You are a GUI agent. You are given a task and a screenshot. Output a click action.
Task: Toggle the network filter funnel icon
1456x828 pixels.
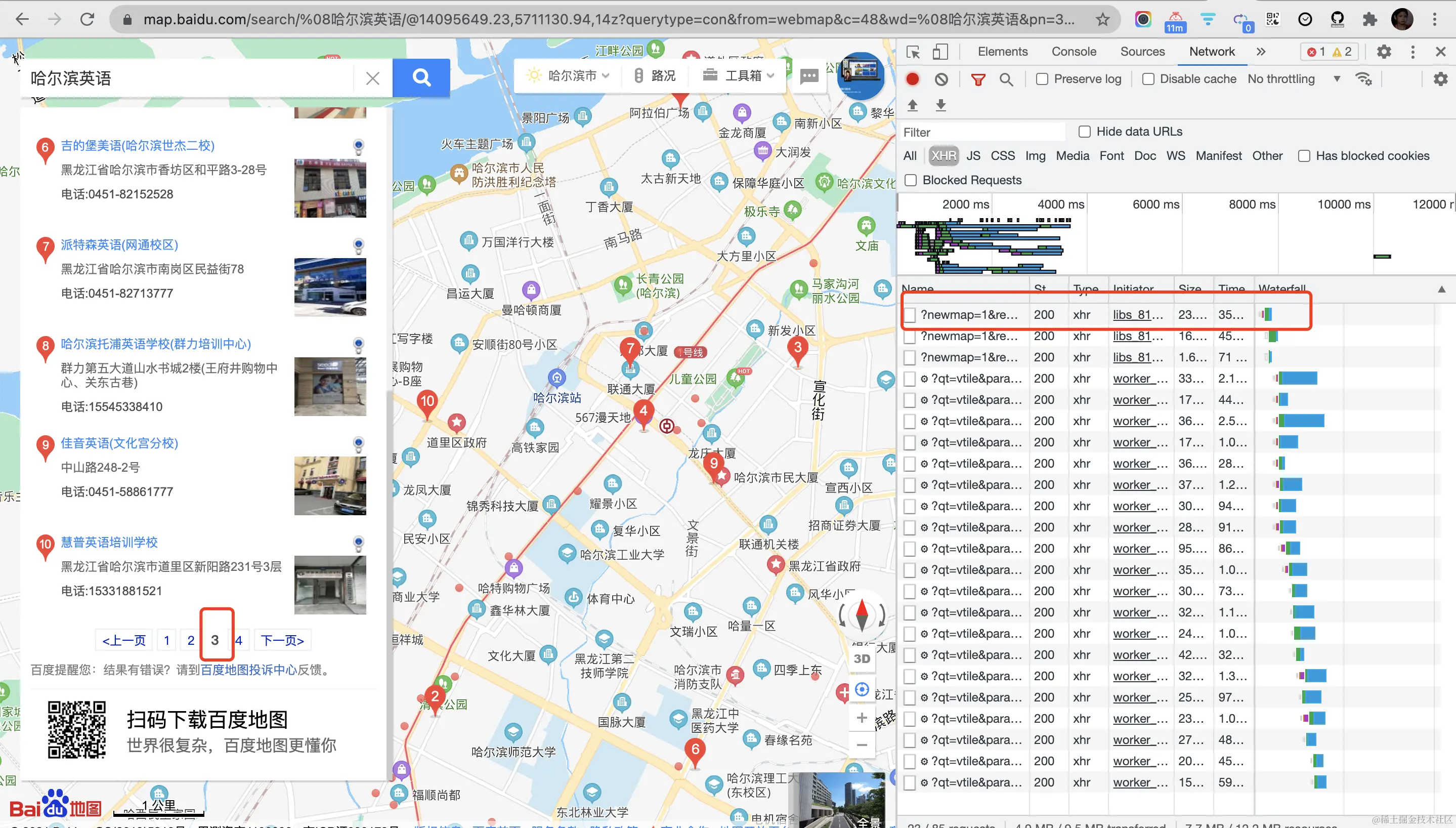click(x=977, y=79)
